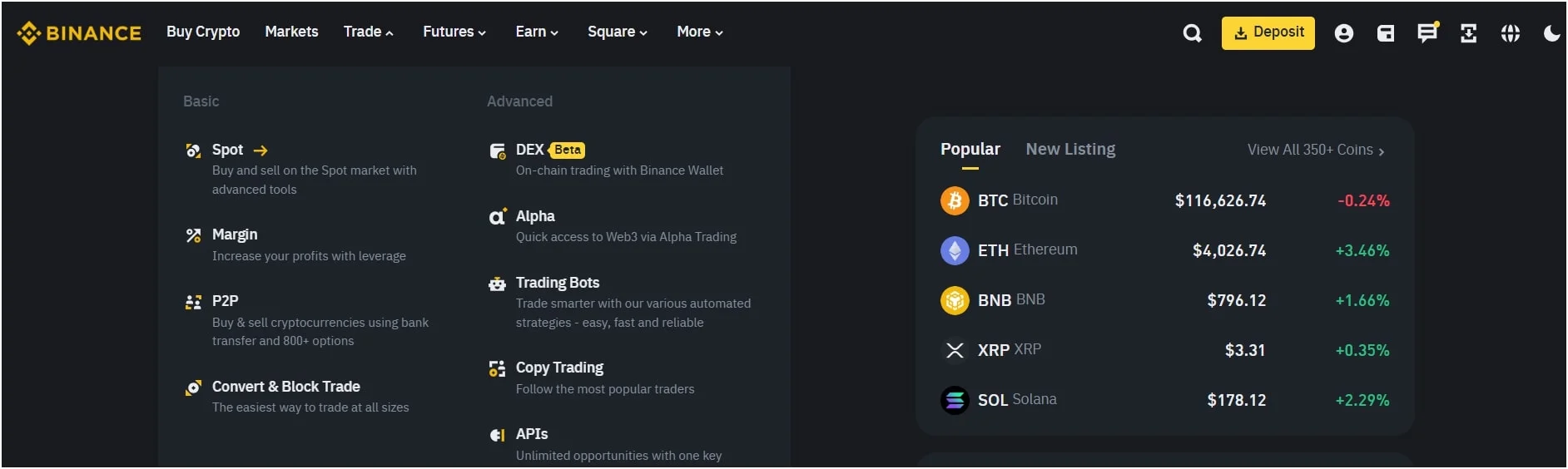Collapse the Trade dropdown menu

tap(368, 32)
